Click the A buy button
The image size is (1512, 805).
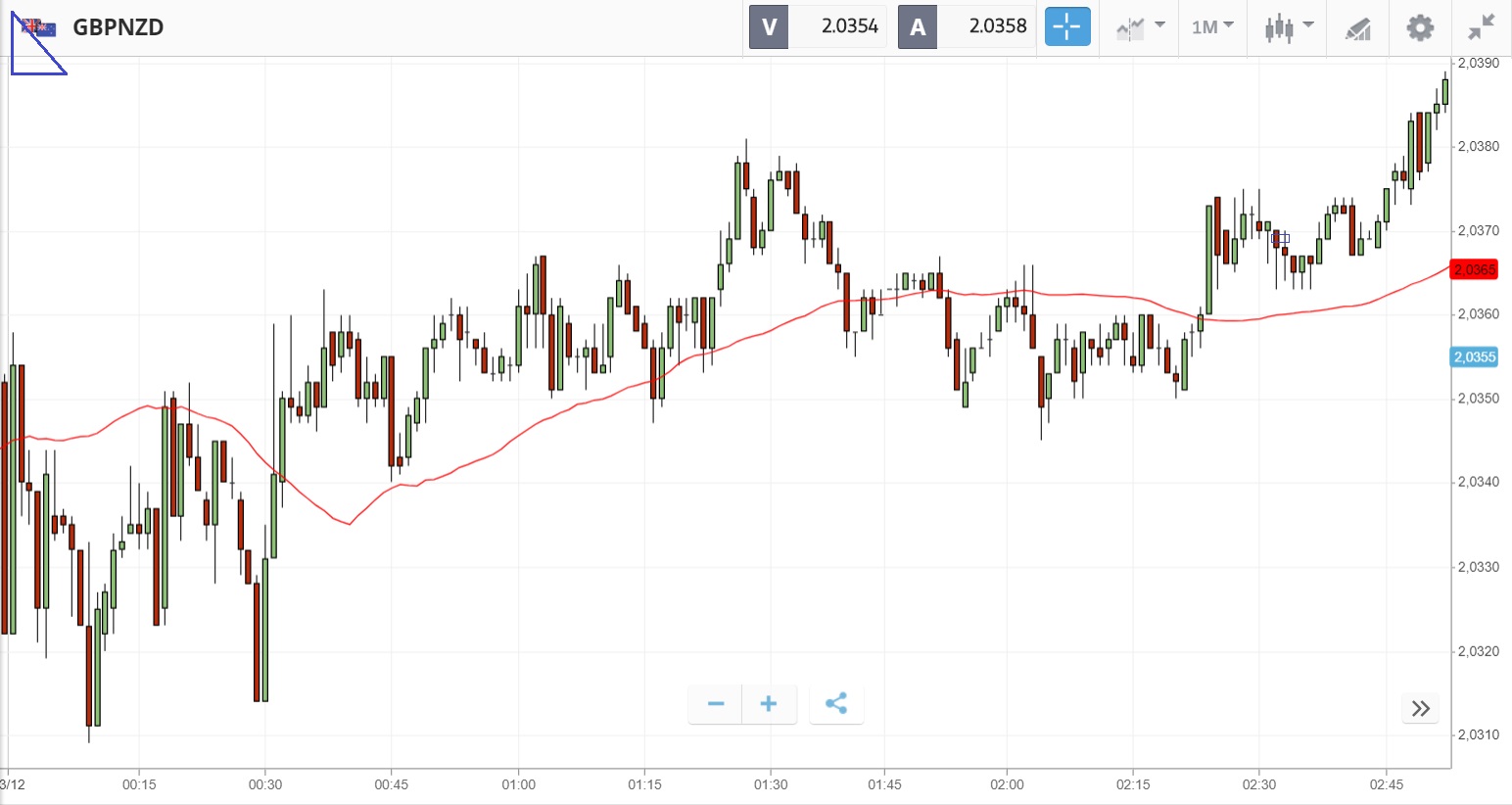(918, 26)
